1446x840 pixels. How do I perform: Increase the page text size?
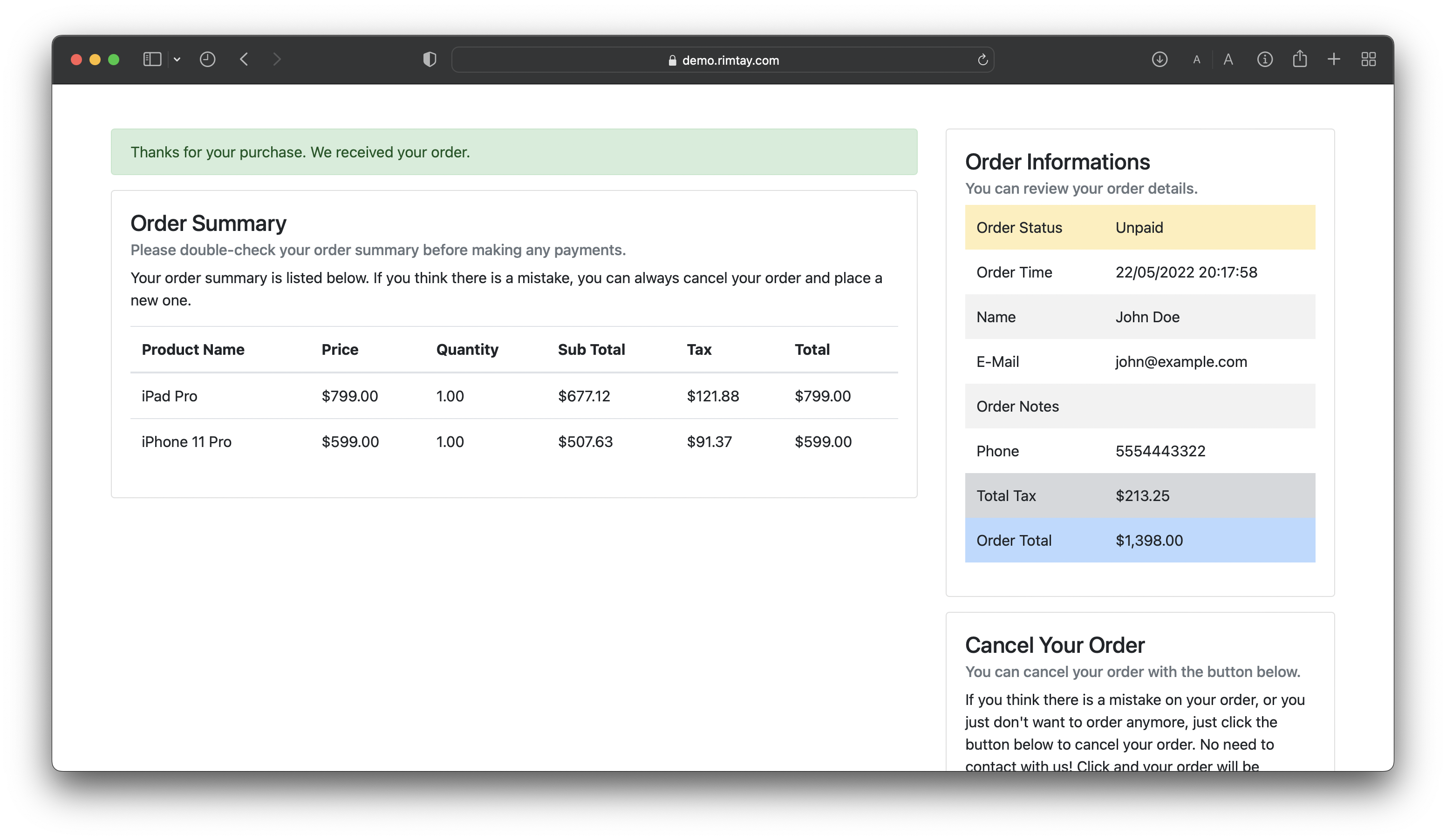(1228, 59)
